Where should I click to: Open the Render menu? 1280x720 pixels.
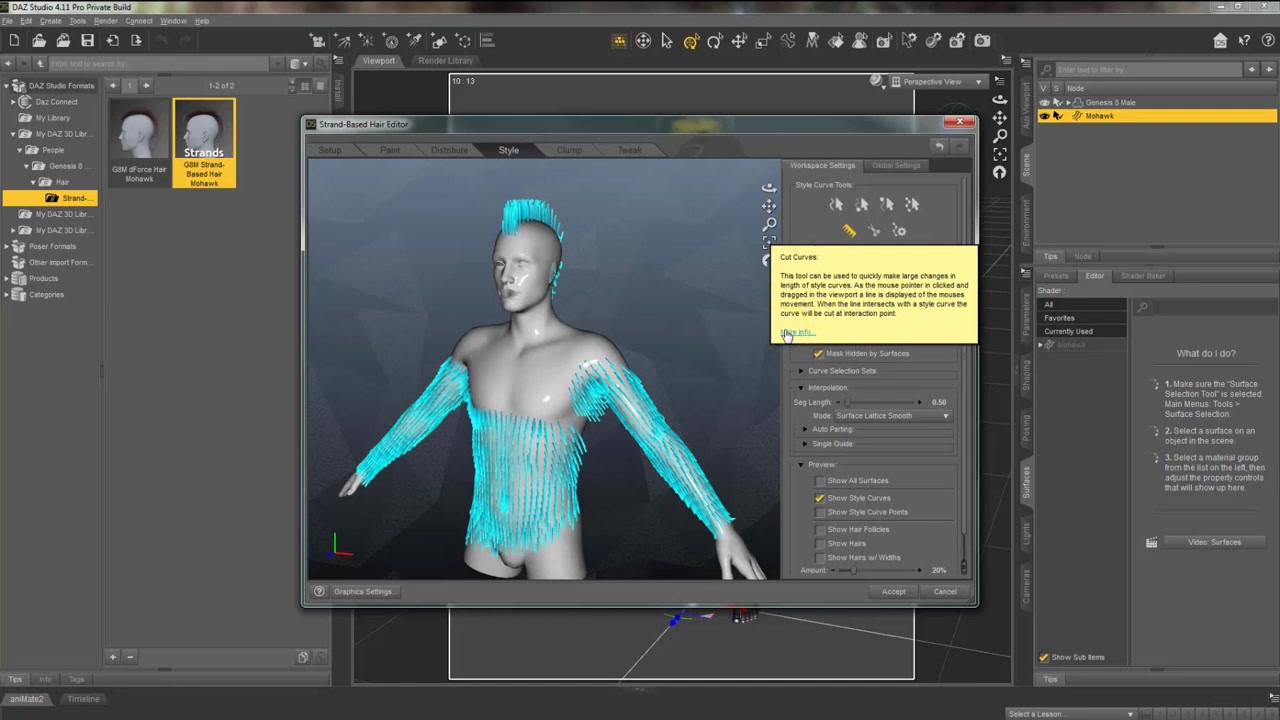pos(105,21)
